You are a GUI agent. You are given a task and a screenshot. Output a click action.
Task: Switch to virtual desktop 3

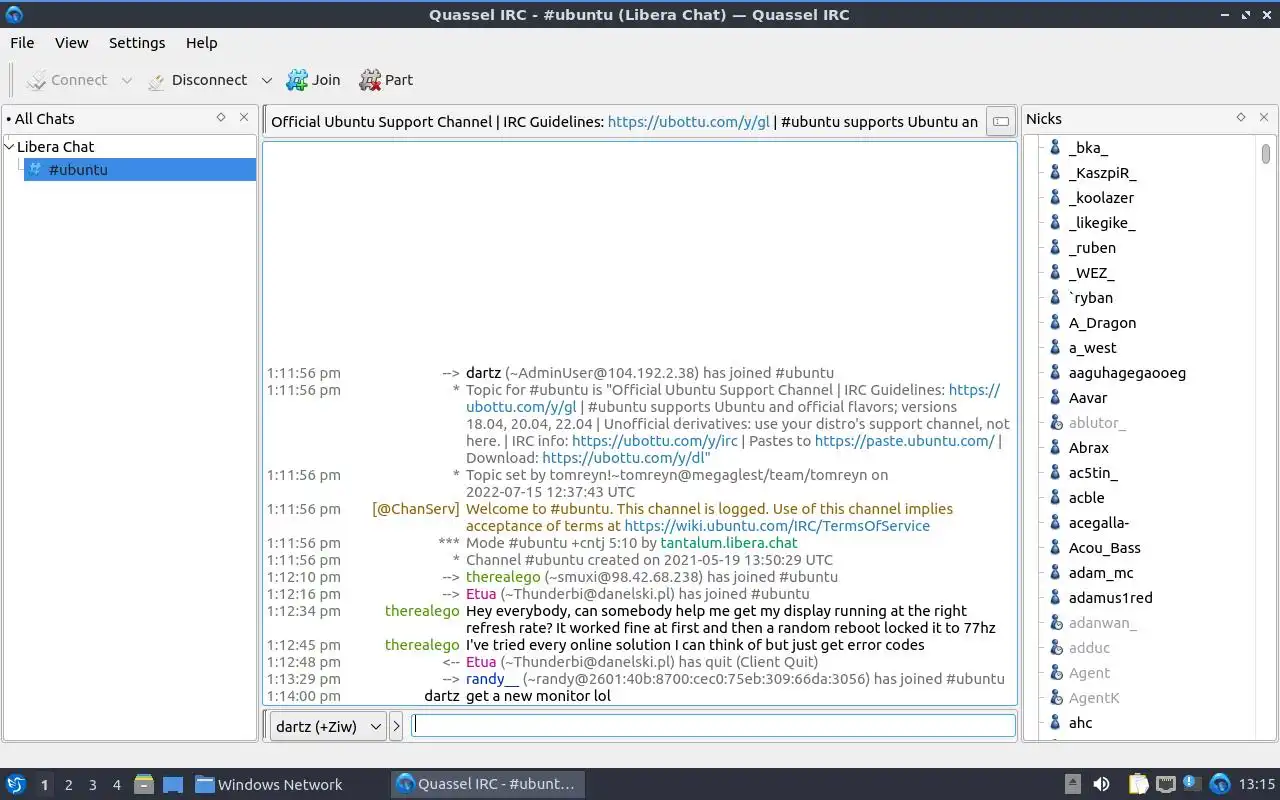(92, 785)
